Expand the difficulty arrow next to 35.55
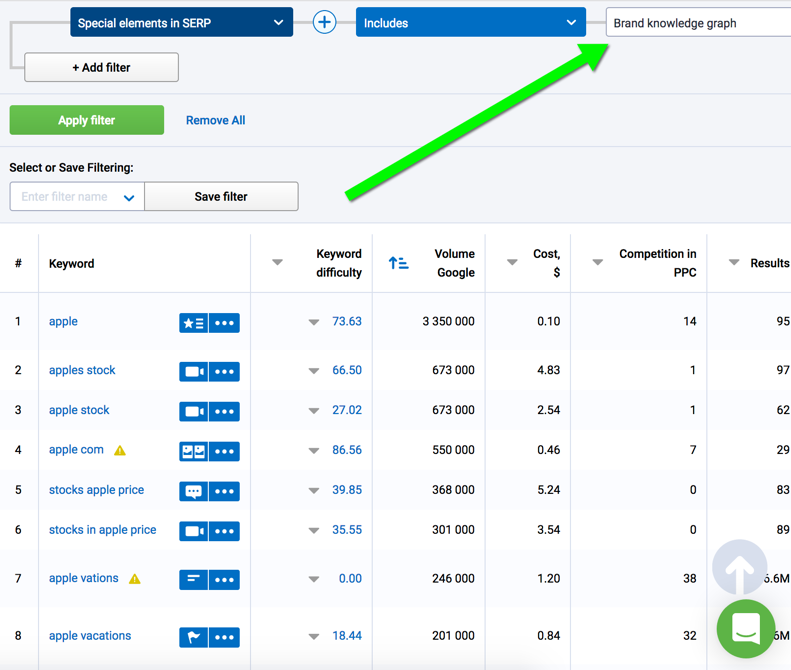 coord(314,530)
